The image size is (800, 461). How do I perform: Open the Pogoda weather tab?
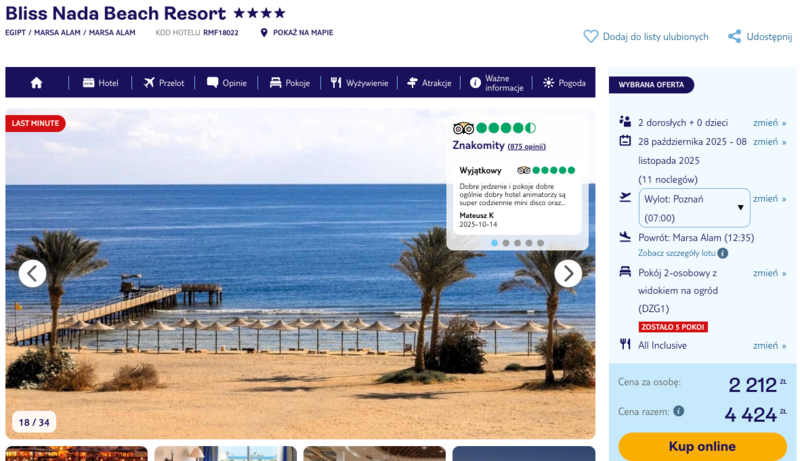(564, 83)
